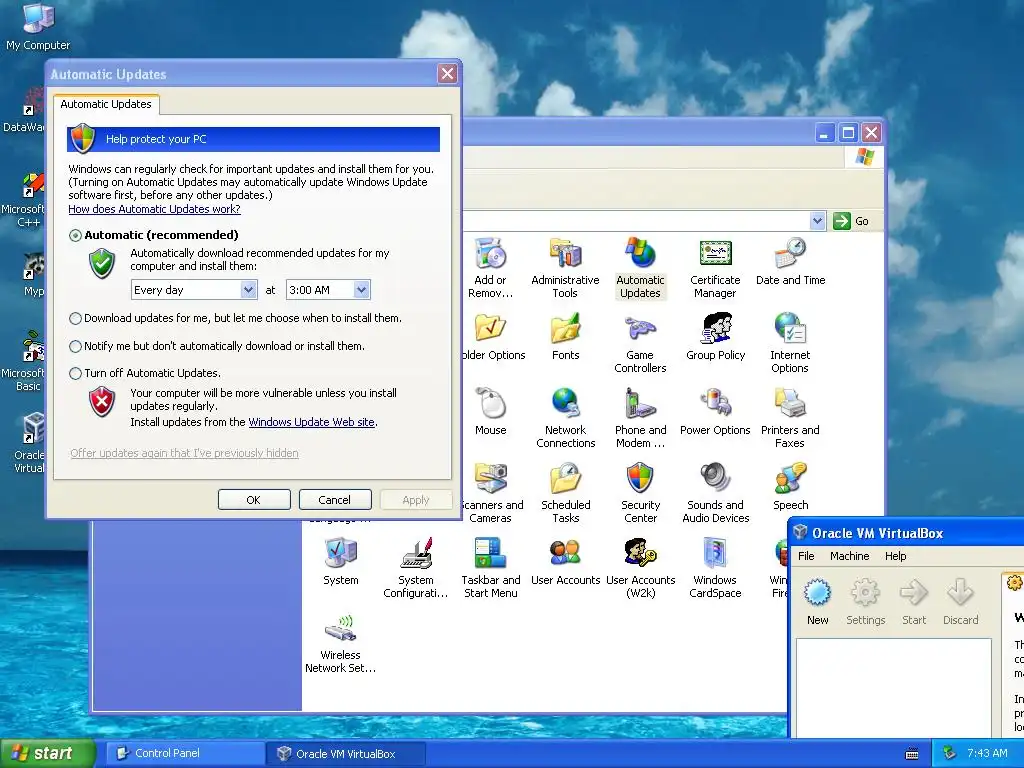
Task: Click New in VirtualBox toolbar
Action: (817, 602)
